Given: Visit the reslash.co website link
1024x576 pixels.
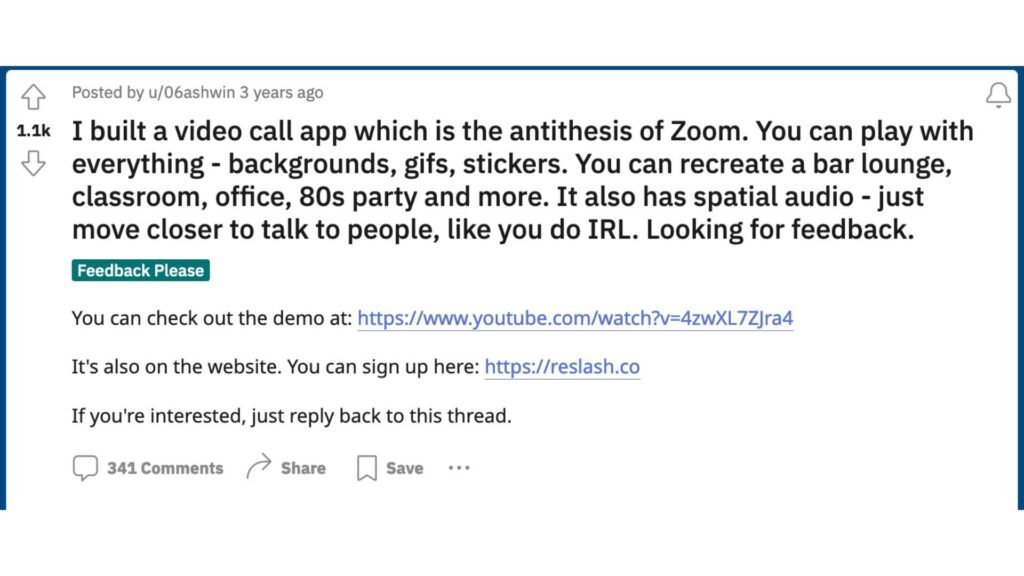Looking at the screenshot, I should coord(562,367).
